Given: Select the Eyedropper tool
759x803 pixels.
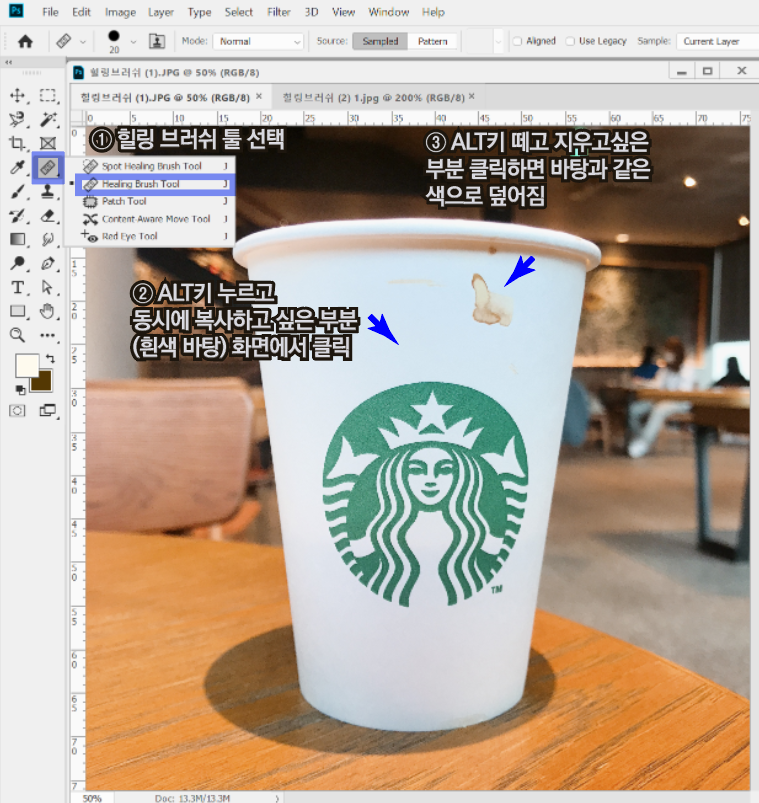Looking at the screenshot, I should [x=17, y=167].
